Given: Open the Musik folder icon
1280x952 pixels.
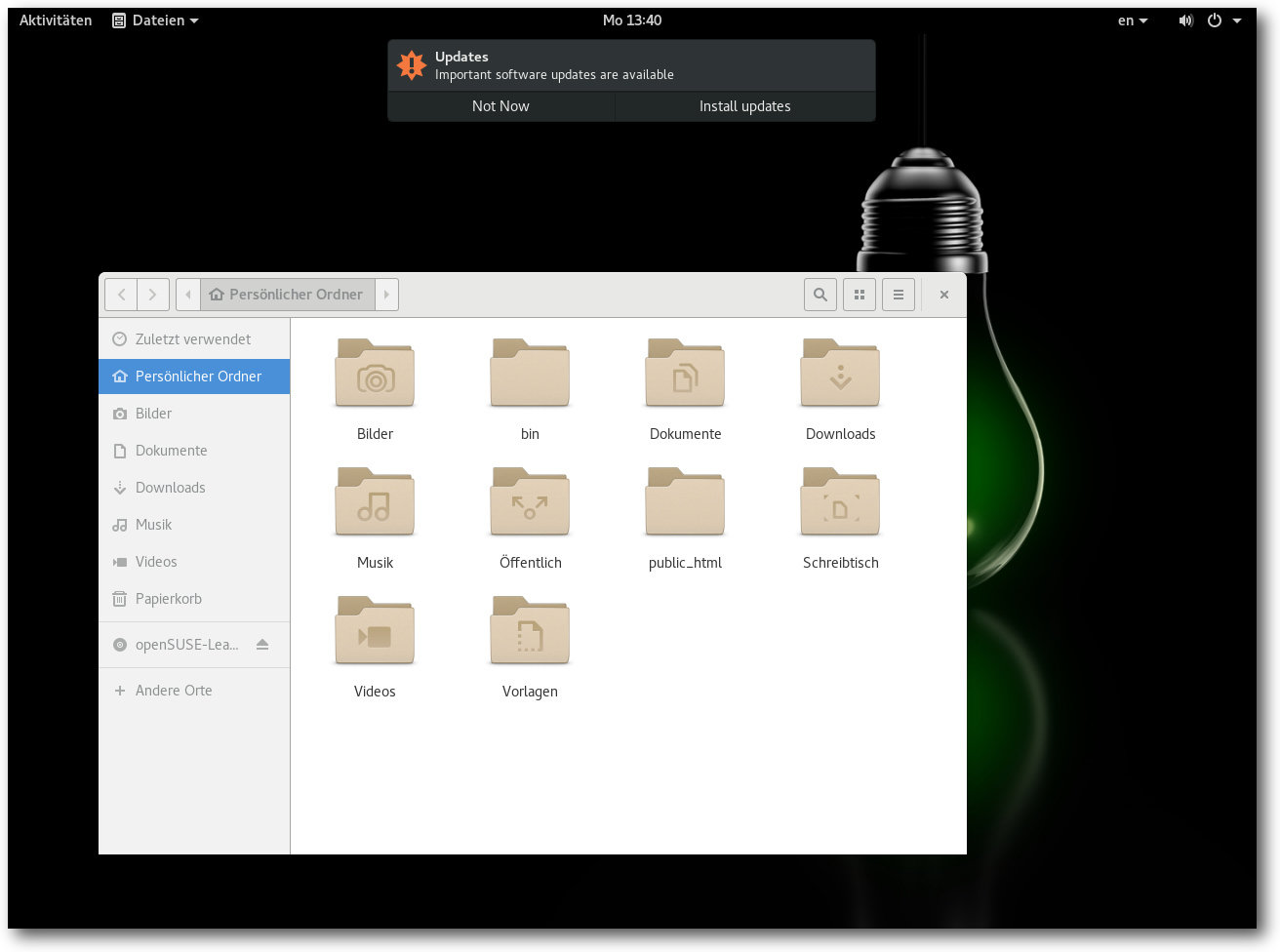Looking at the screenshot, I should 375,501.
